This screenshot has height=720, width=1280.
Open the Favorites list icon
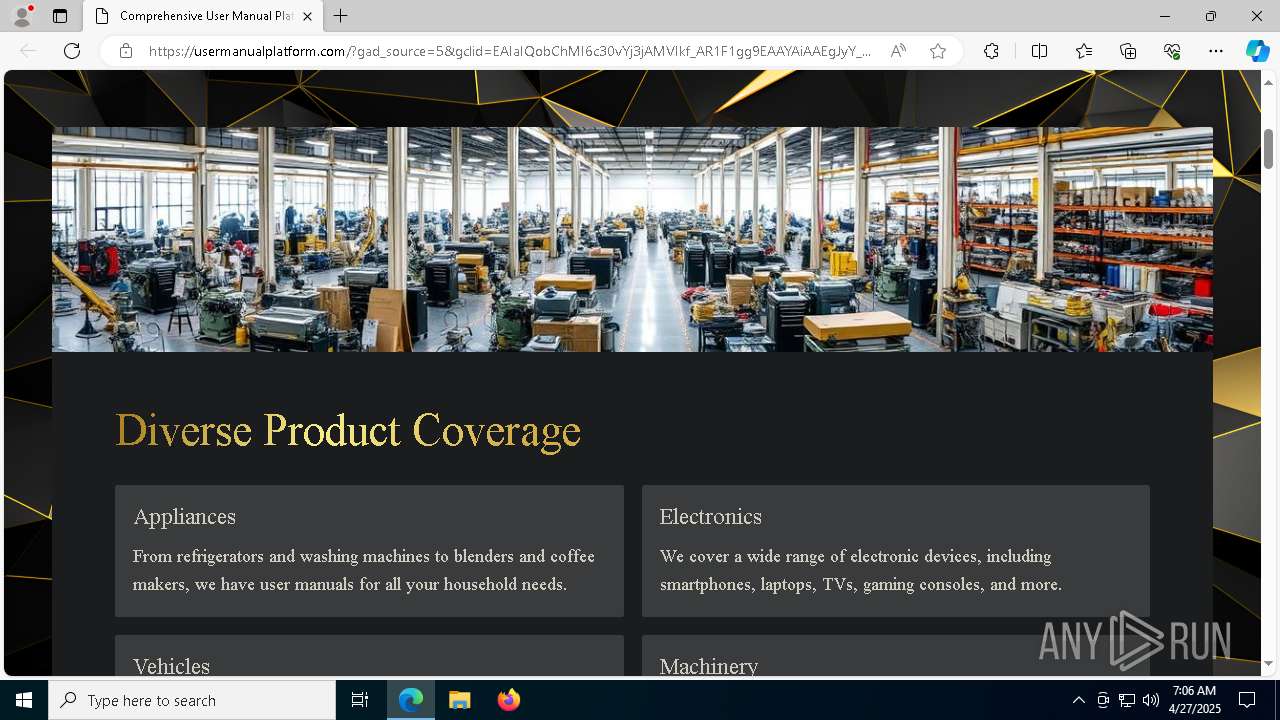coord(1084,51)
